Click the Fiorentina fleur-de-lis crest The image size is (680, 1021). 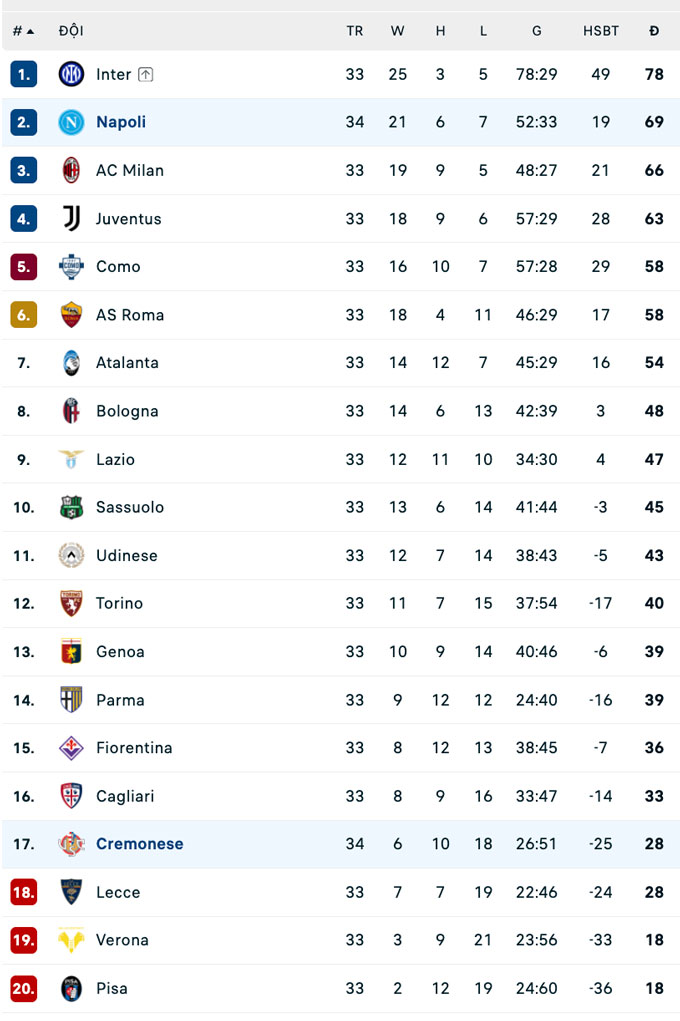tap(70, 748)
